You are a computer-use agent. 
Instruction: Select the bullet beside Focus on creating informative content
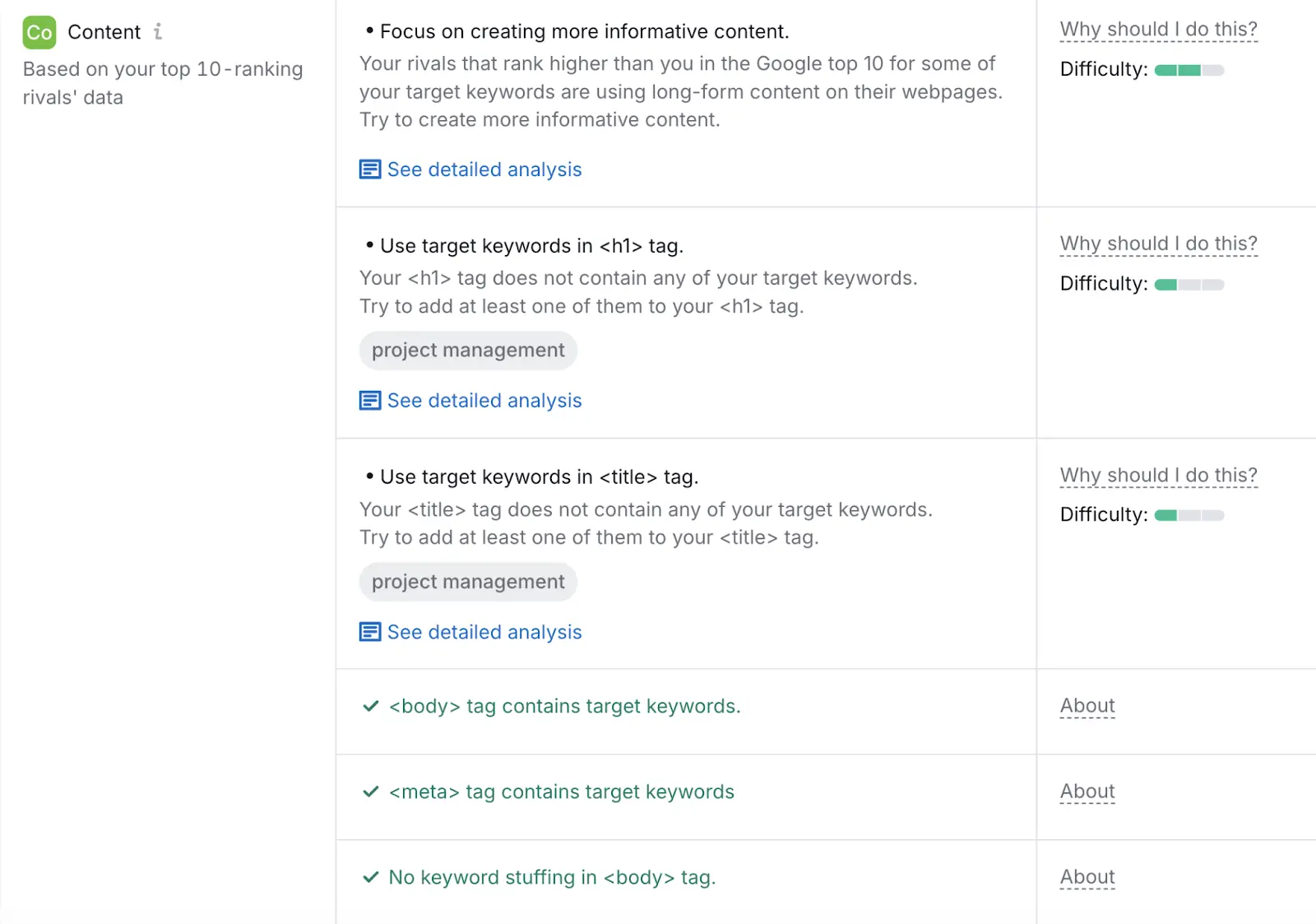[x=370, y=30]
